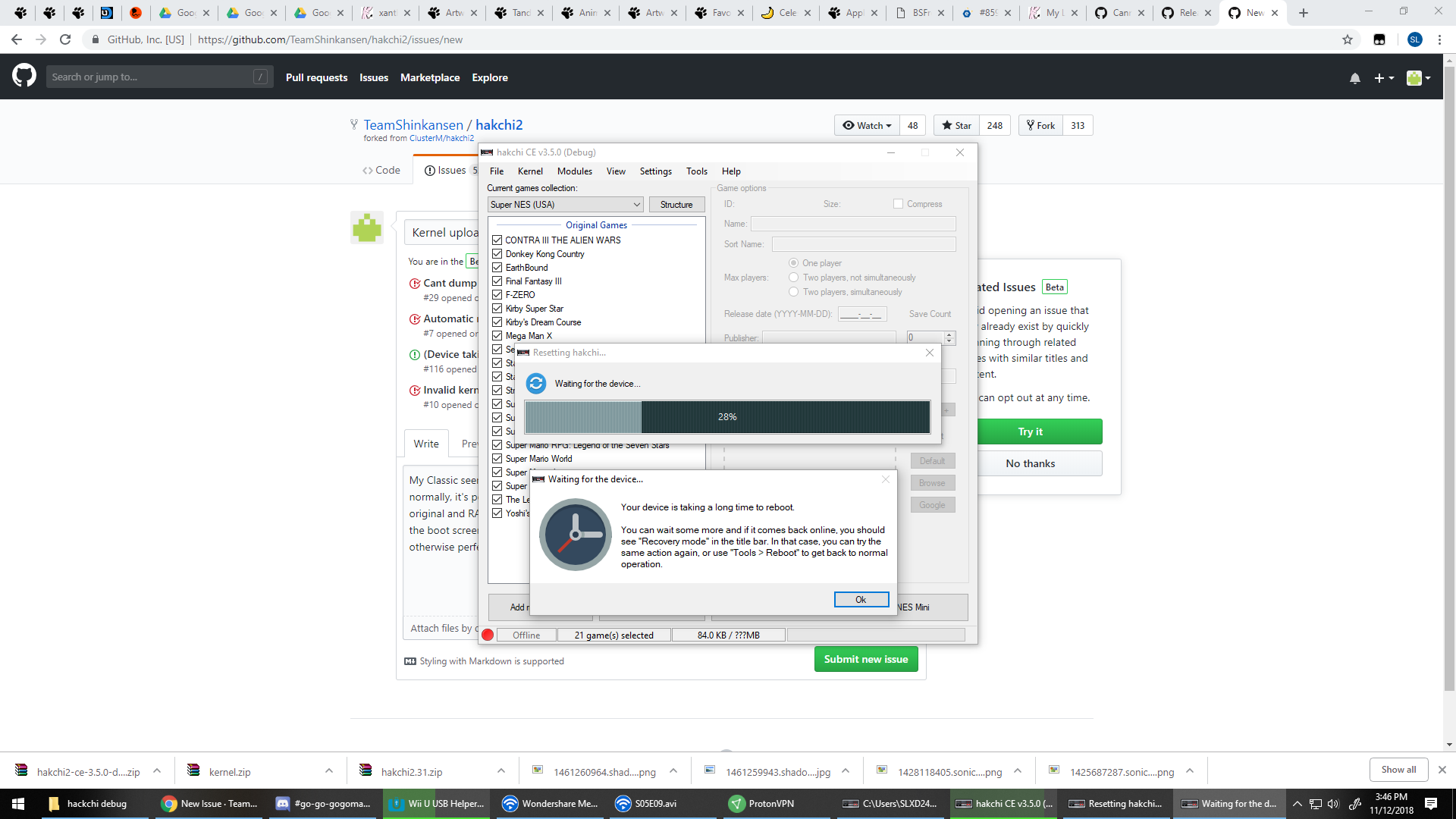The width and height of the screenshot is (1456, 819).
Task: Expand the Super NES (USA) collection dropdown
Action: coord(636,205)
